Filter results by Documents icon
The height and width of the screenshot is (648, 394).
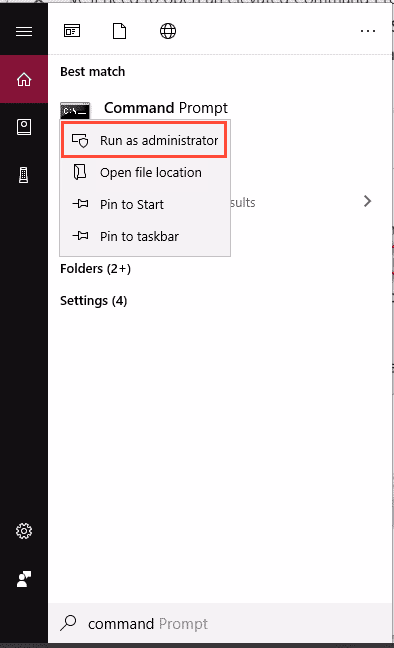[x=119, y=31]
